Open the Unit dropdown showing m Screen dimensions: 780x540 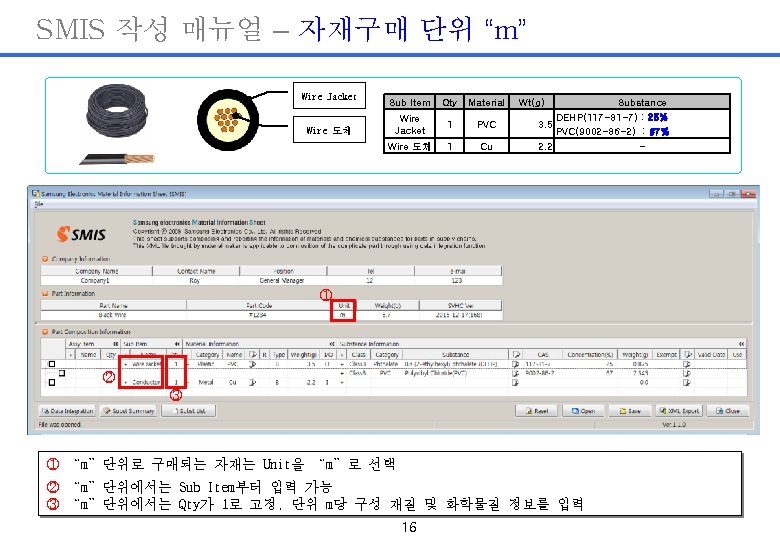click(x=343, y=315)
